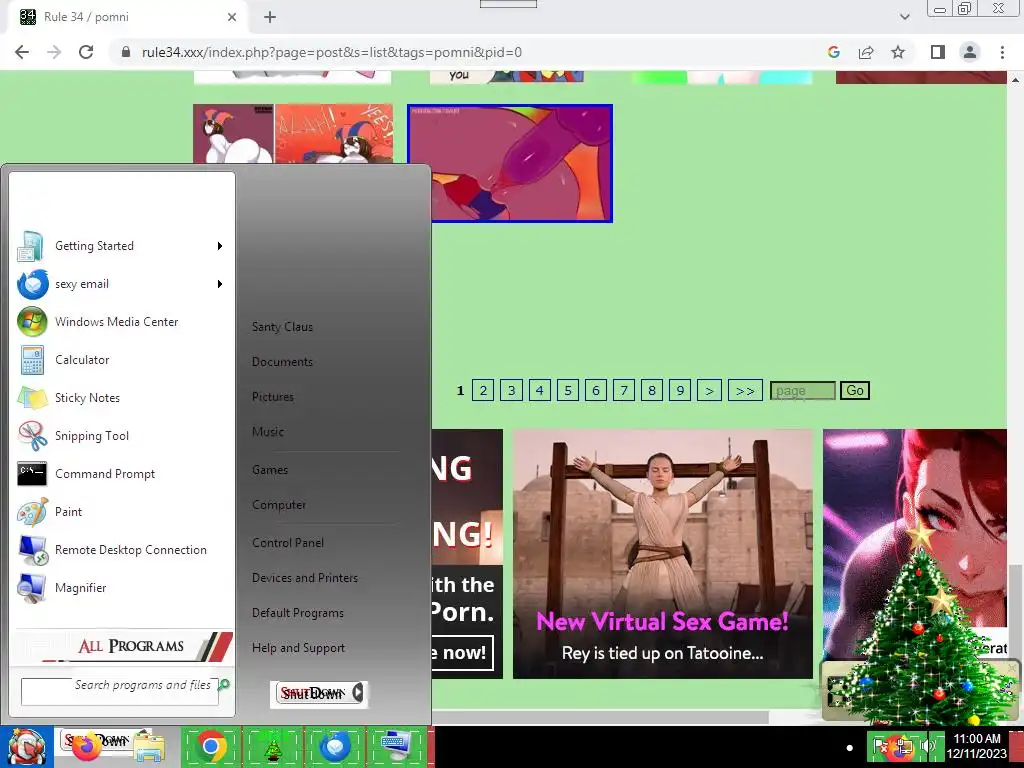Click the search magnifier icon in the Start menu
The height and width of the screenshot is (768, 1024).
224,684
